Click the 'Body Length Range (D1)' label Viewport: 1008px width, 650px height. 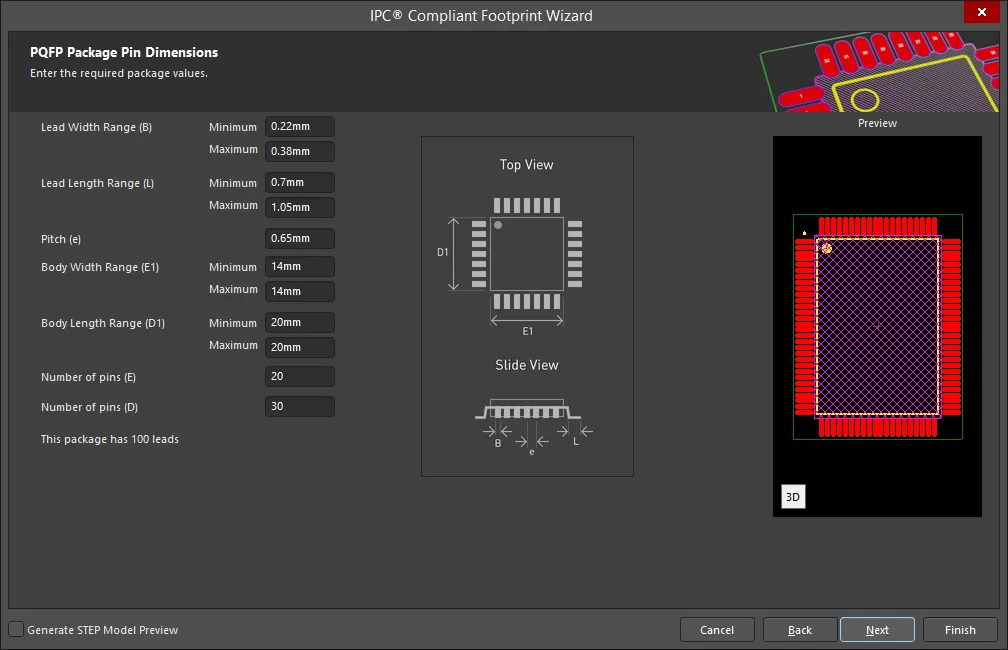click(x=103, y=323)
